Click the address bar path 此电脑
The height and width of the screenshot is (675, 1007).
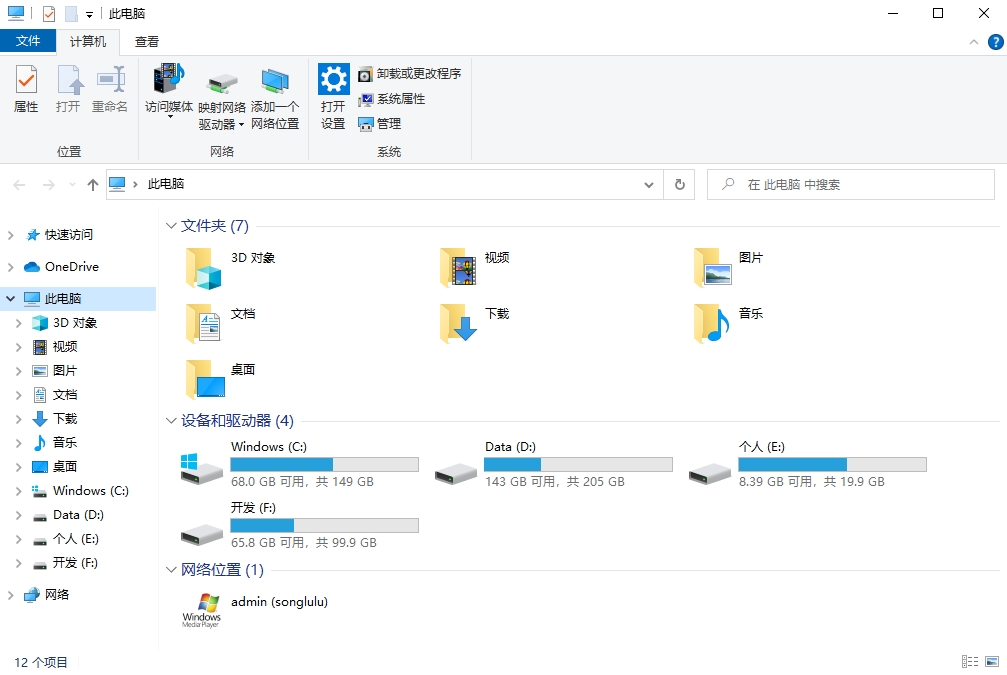point(166,184)
